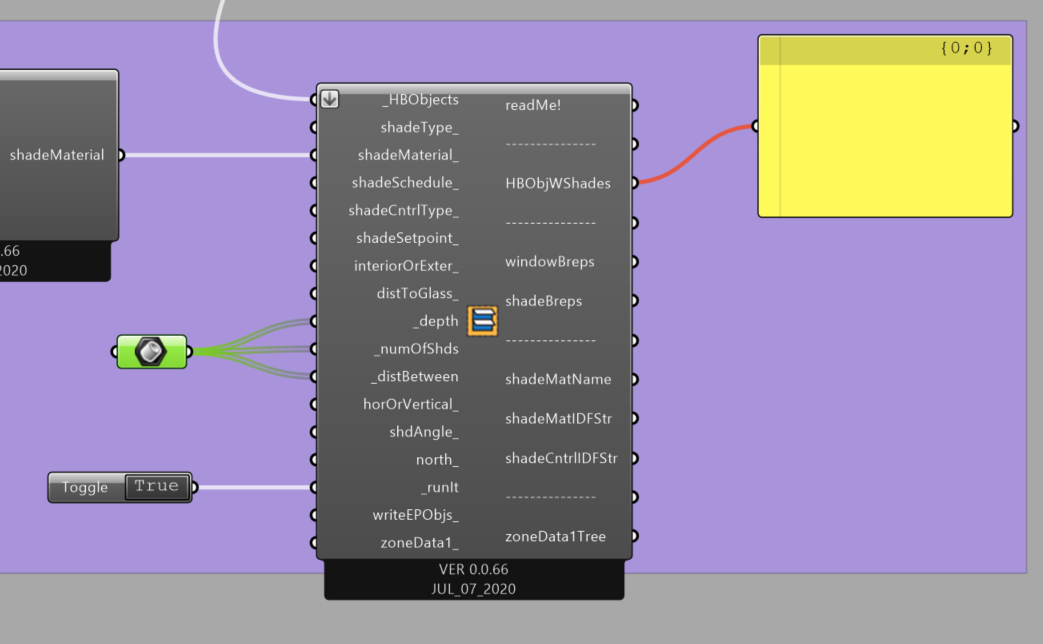Click the shadeMatIDFStr output parameter

(558, 418)
